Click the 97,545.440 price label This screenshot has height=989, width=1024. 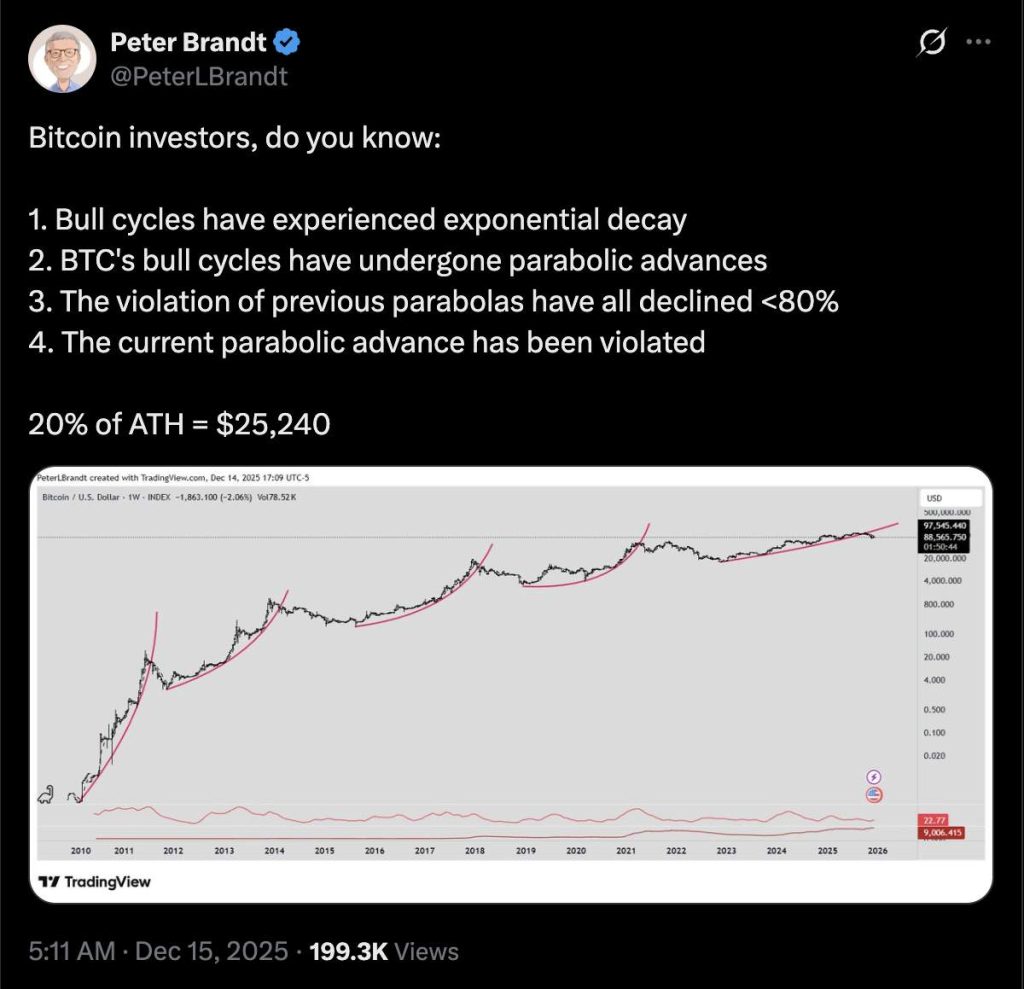(x=945, y=524)
